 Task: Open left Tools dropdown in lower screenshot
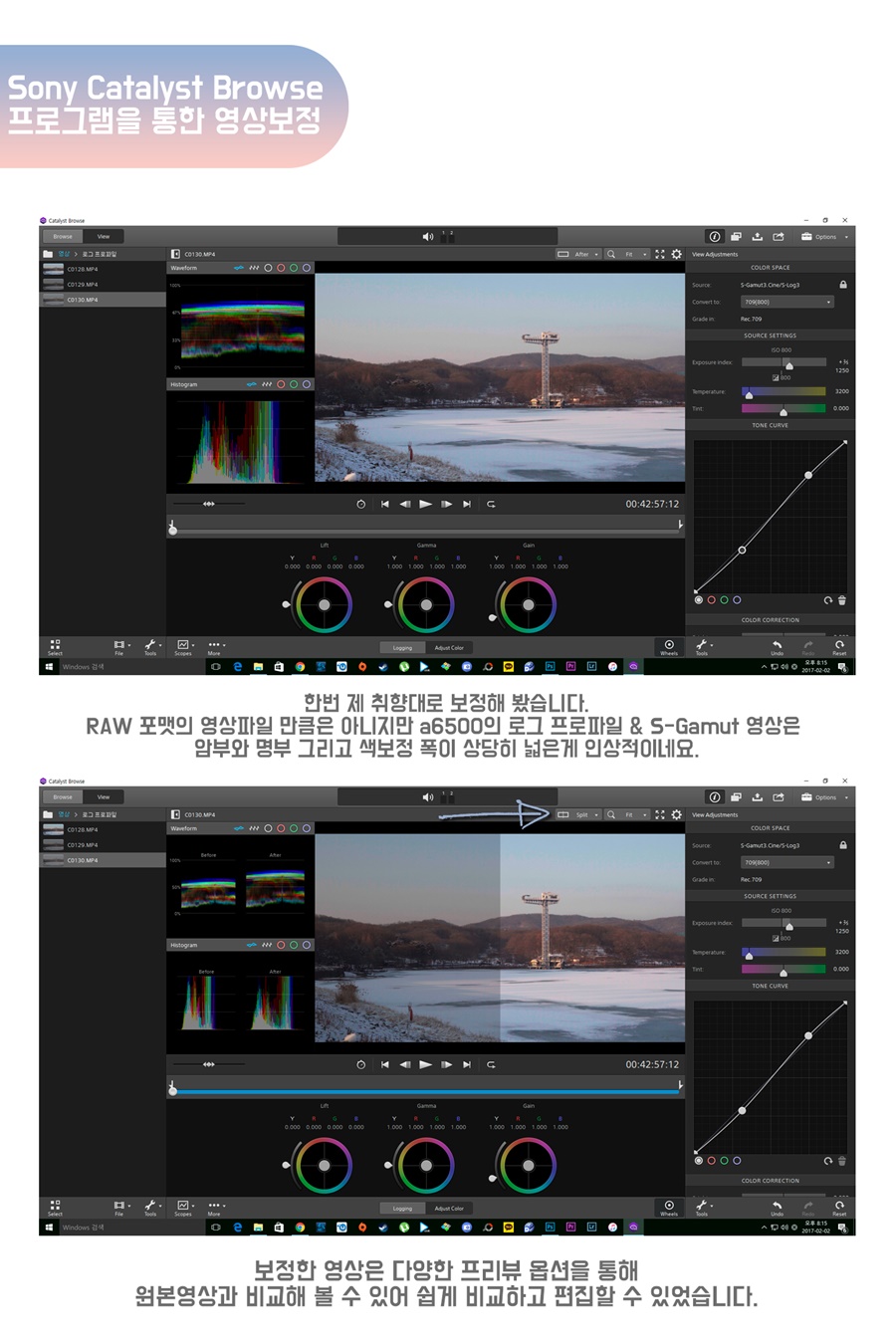click(x=151, y=1208)
